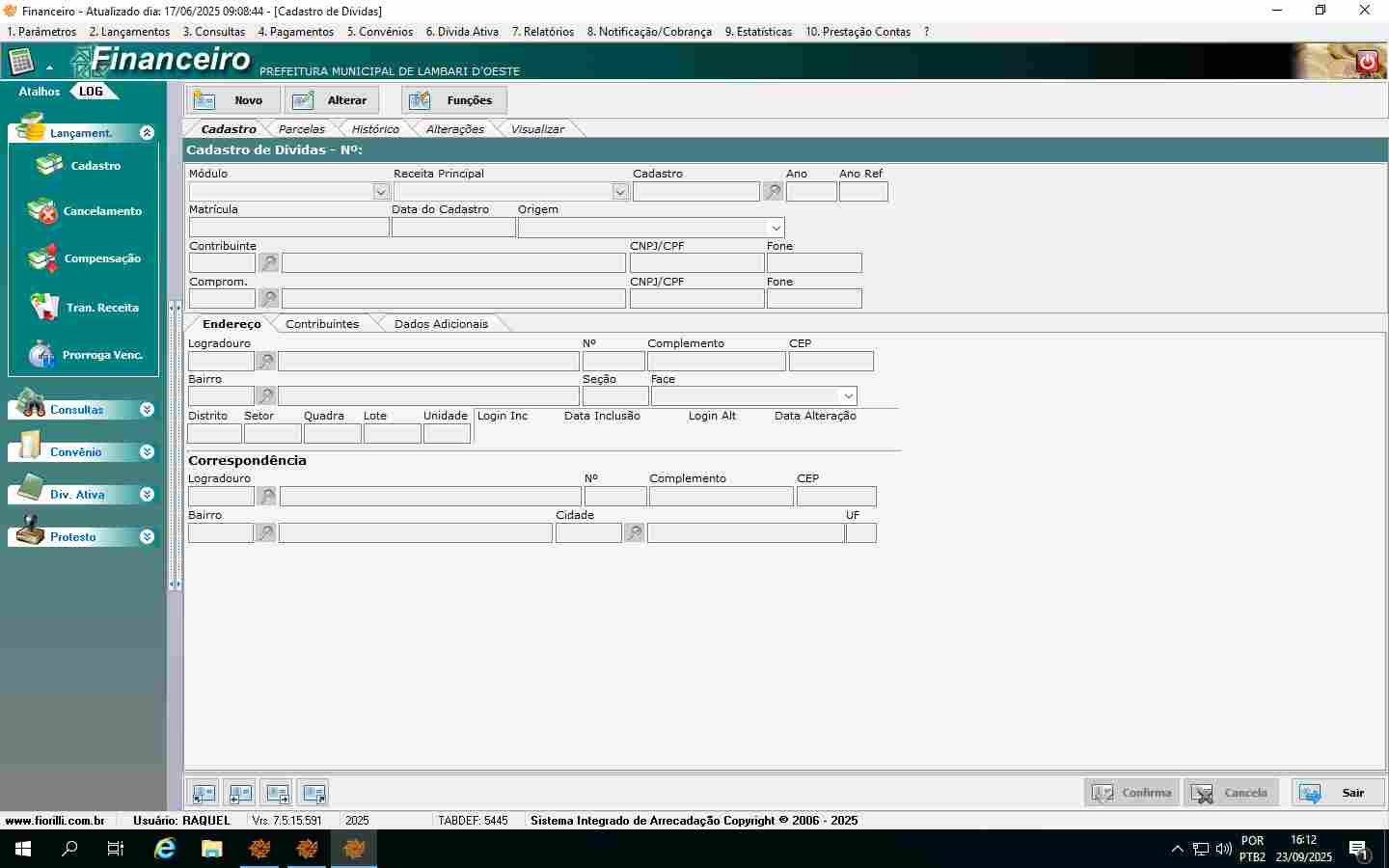Click the Matrícula input field

click(x=288, y=228)
